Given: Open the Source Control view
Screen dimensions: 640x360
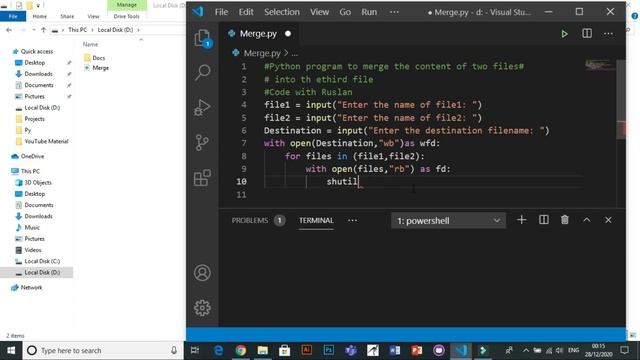Looking at the screenshot, I should [x=202, y=143].
